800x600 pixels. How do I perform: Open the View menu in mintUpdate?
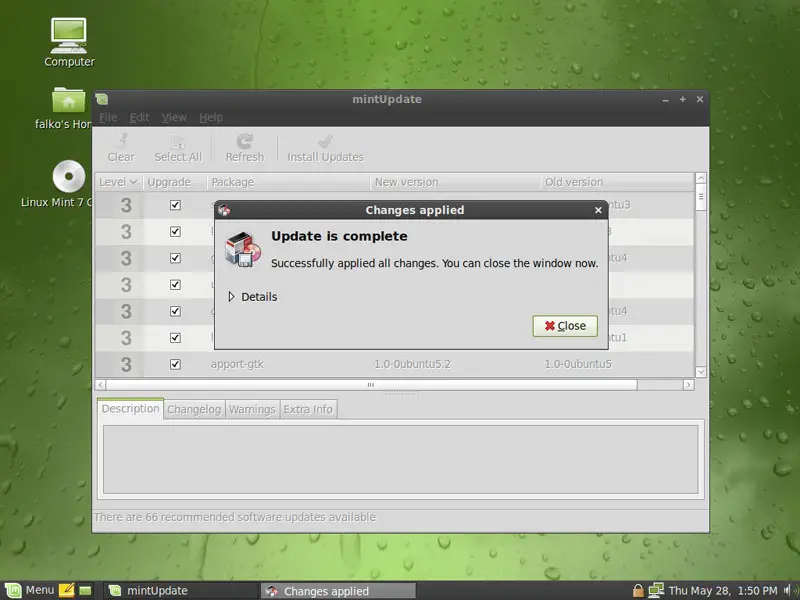174,118
